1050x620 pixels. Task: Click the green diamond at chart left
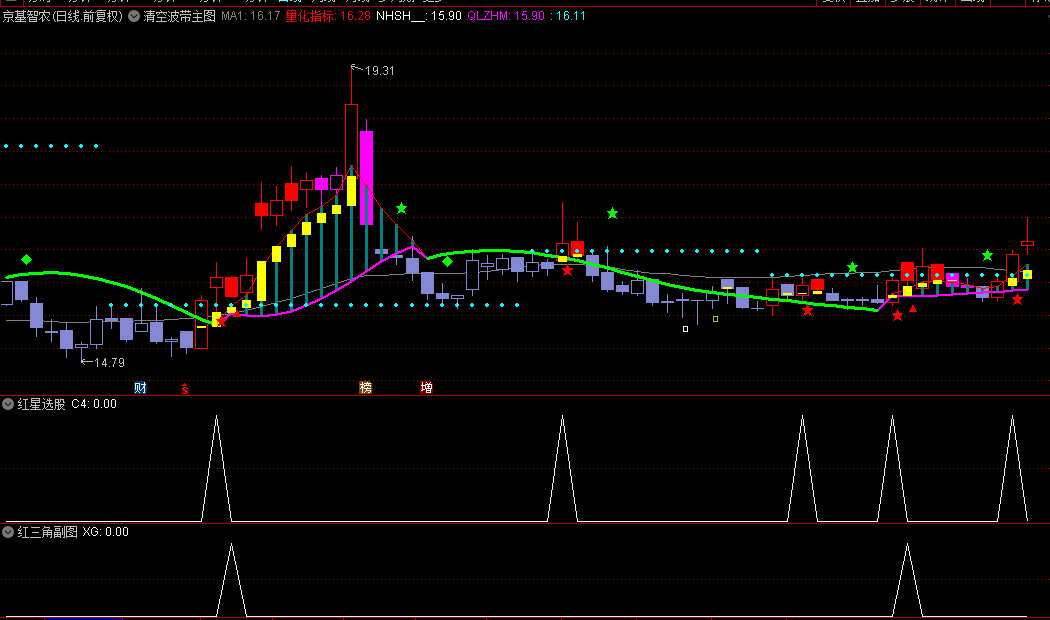(x=27, y=260)
